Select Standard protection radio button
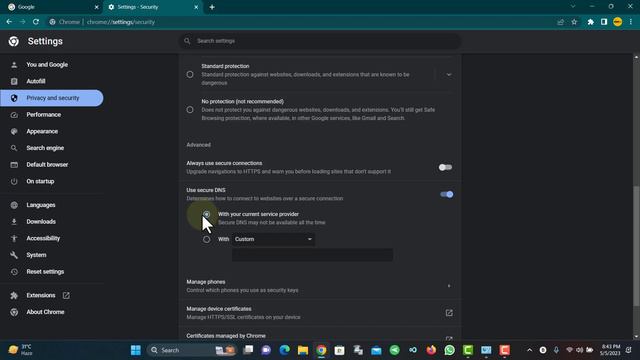Viewport: 640px width, 360px height. pos(190,74)
